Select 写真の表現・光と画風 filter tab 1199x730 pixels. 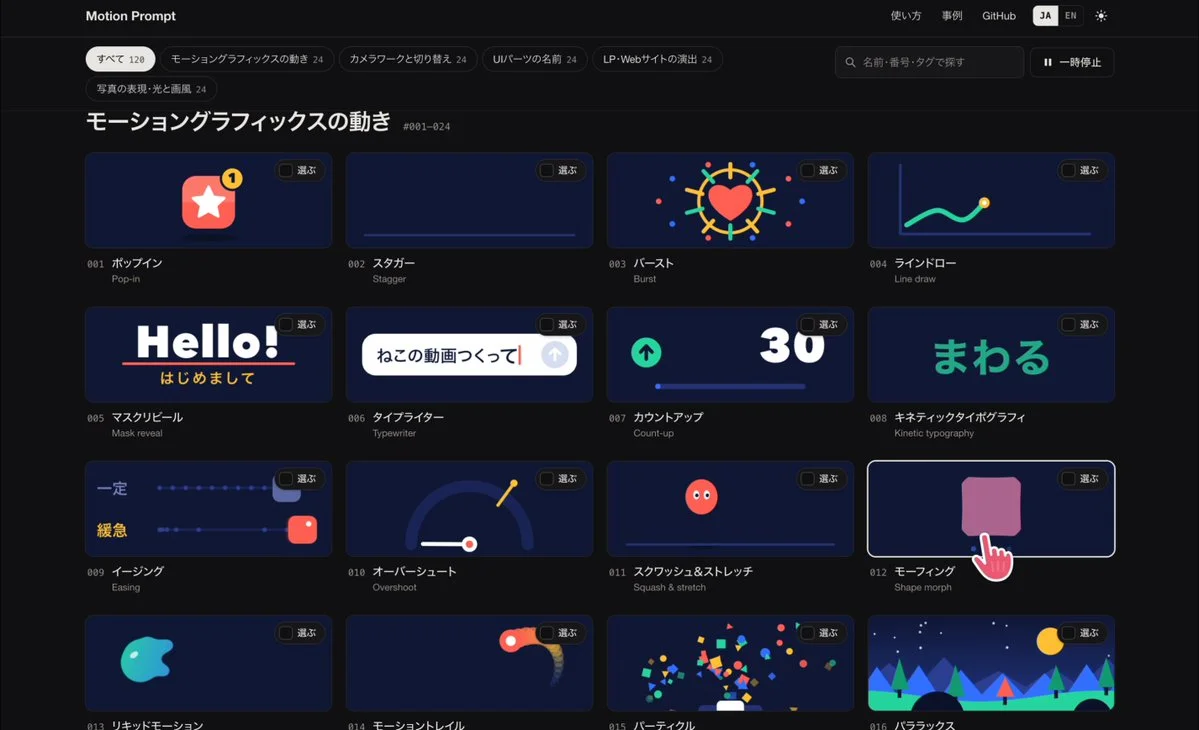(151, 89)
